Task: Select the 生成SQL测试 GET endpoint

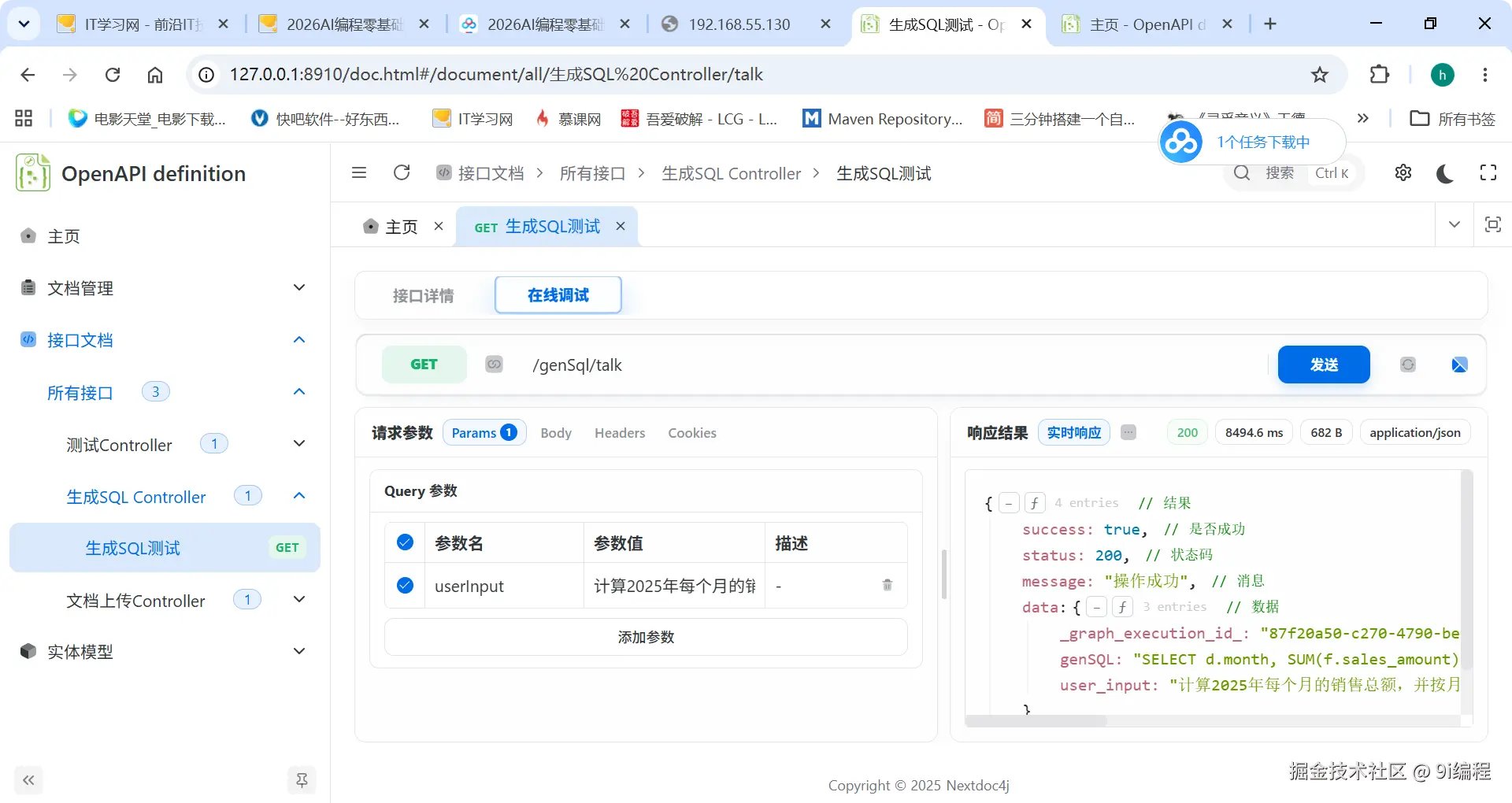Action: [165, 548]
